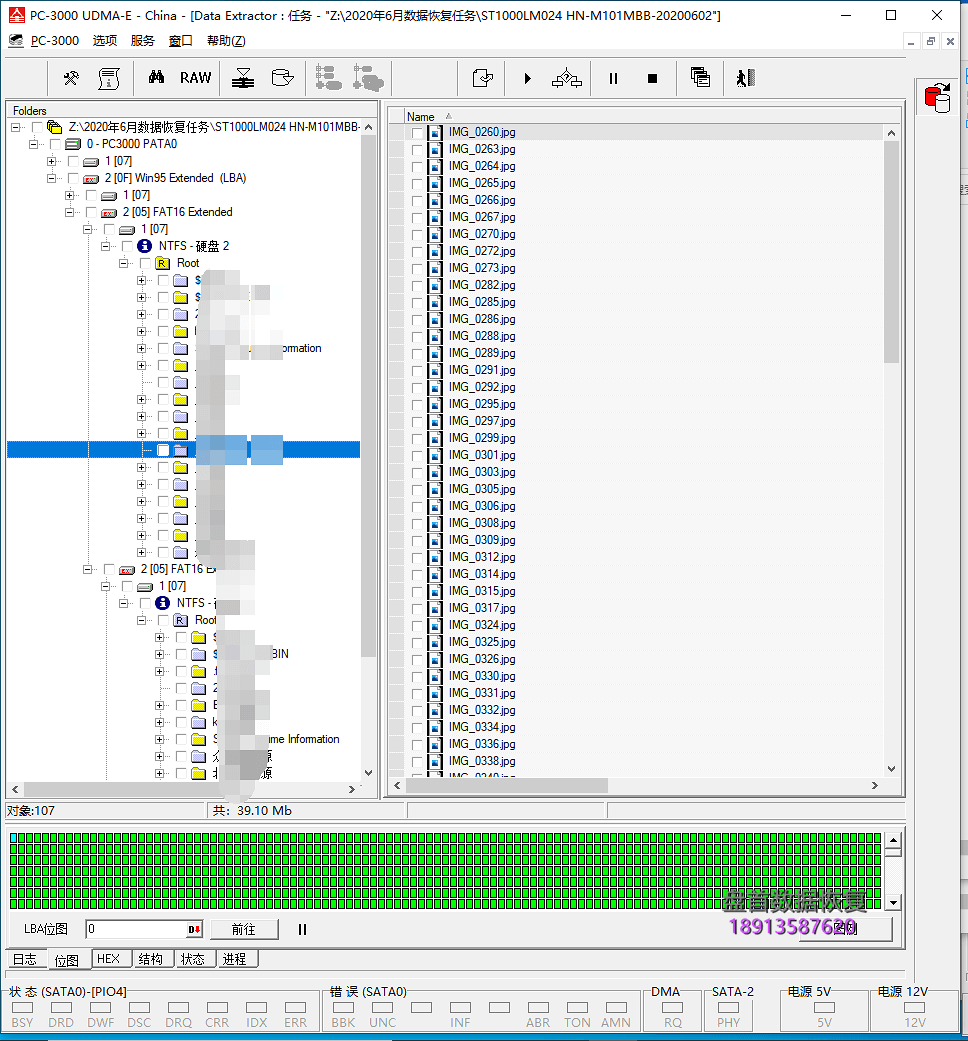Open the 服务 menu
This screenshot has height=1041, width=968.
click(143, 41)
